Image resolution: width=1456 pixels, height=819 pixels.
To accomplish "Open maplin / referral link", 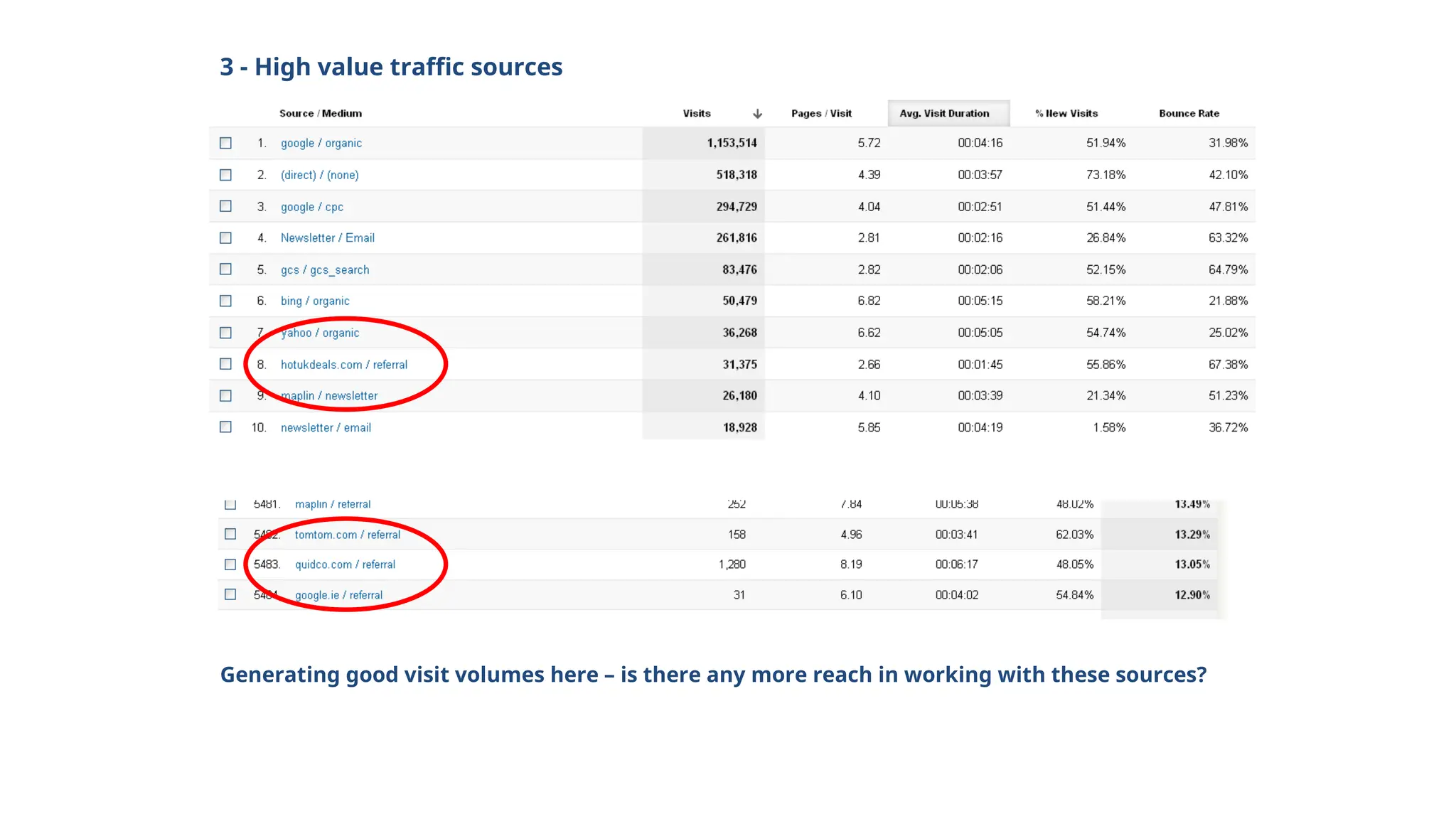I will pyautogui.click(x=333, y=504).
